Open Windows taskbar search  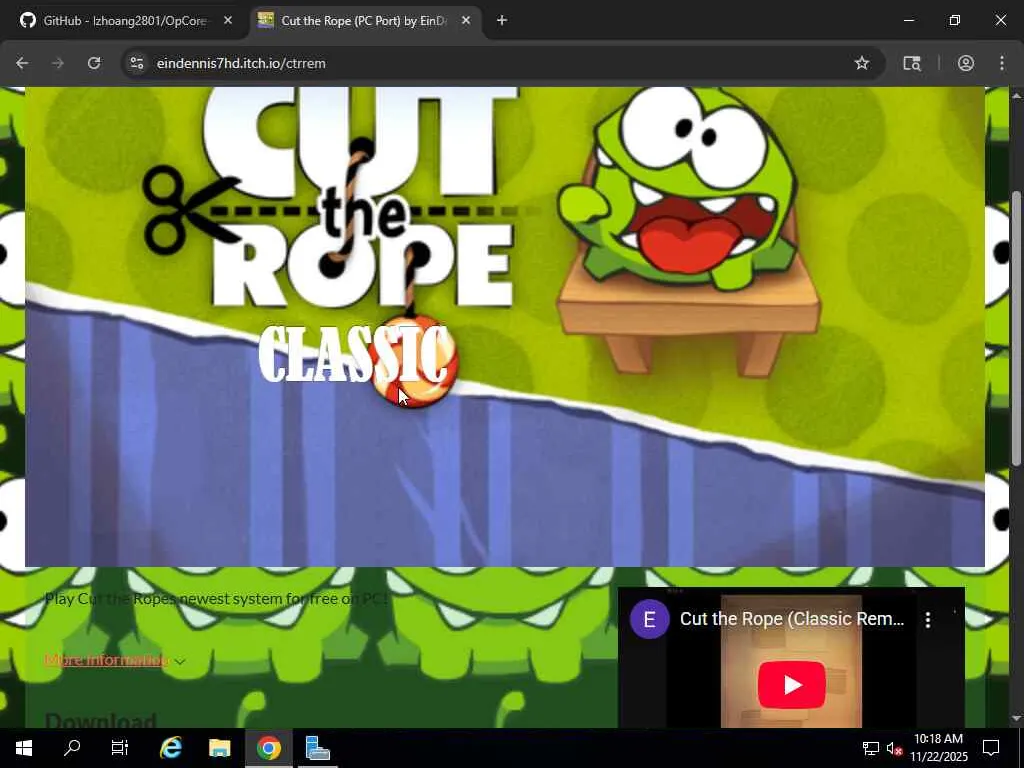click(72, 748)
